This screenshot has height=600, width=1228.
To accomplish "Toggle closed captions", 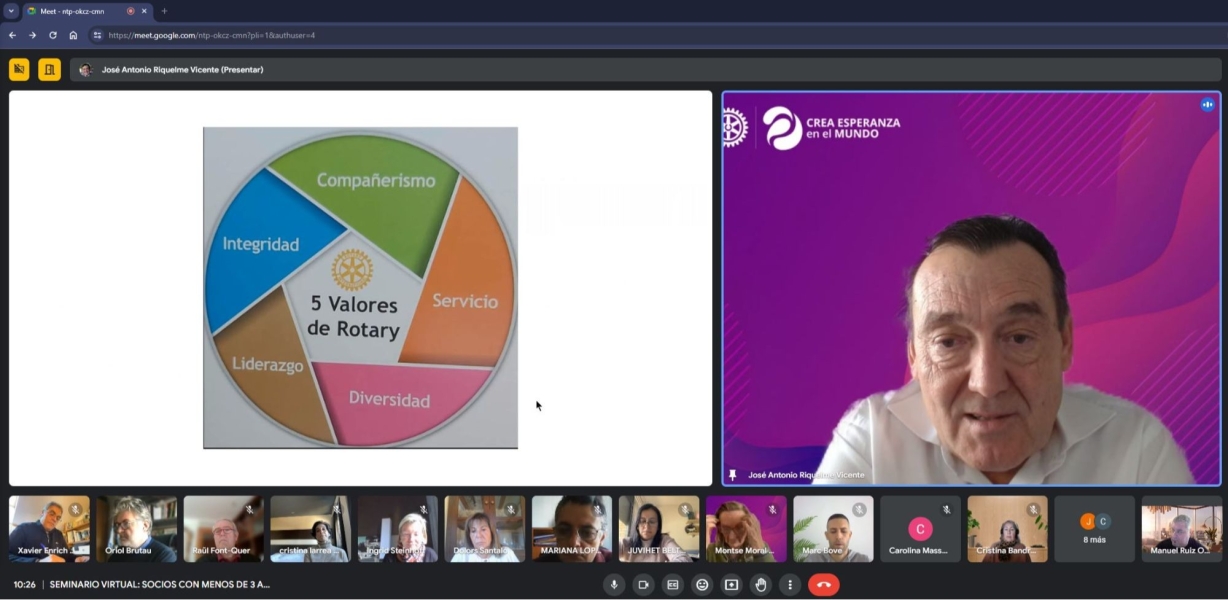I will [673, 585].
